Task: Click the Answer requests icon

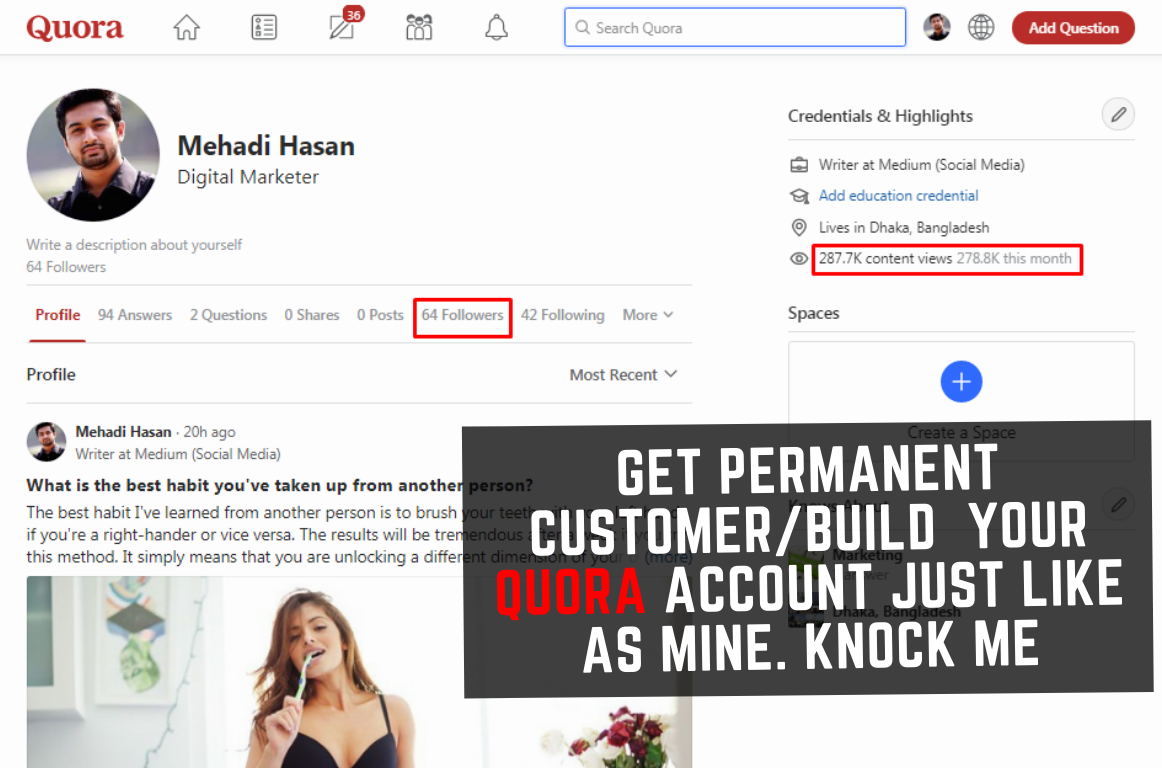Action: pyautogui.click(x=264, y=27)
